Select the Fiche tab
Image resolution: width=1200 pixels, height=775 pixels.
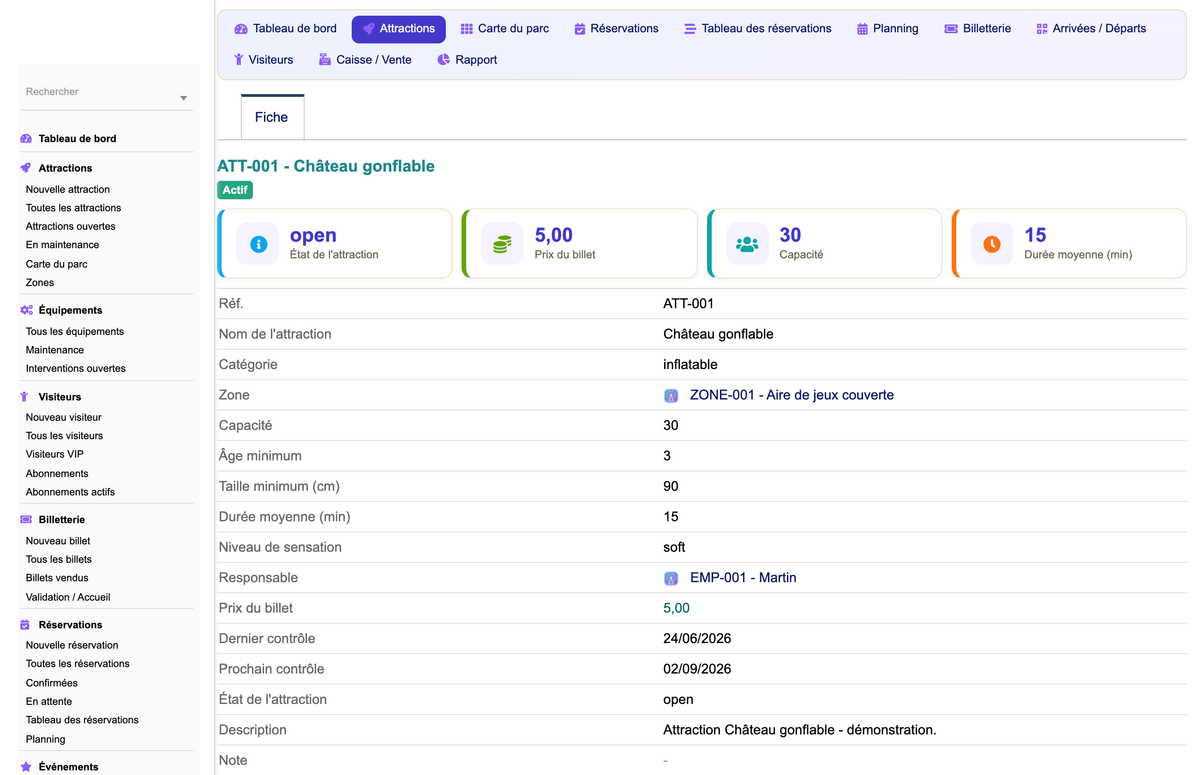point(271,117)
